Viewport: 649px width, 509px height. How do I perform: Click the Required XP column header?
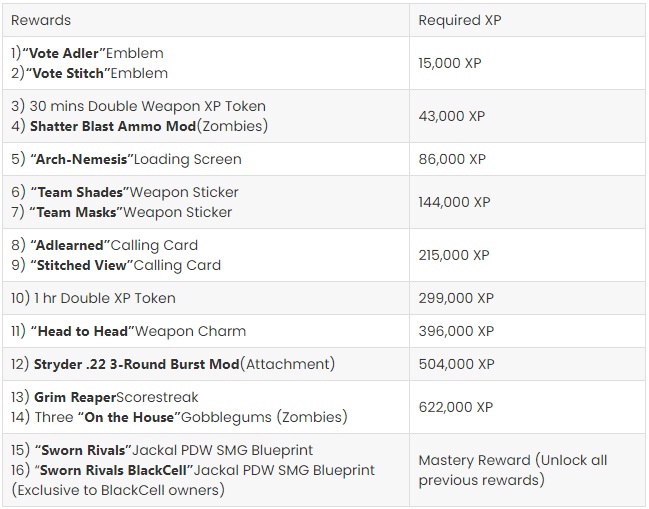click(459, 20)
